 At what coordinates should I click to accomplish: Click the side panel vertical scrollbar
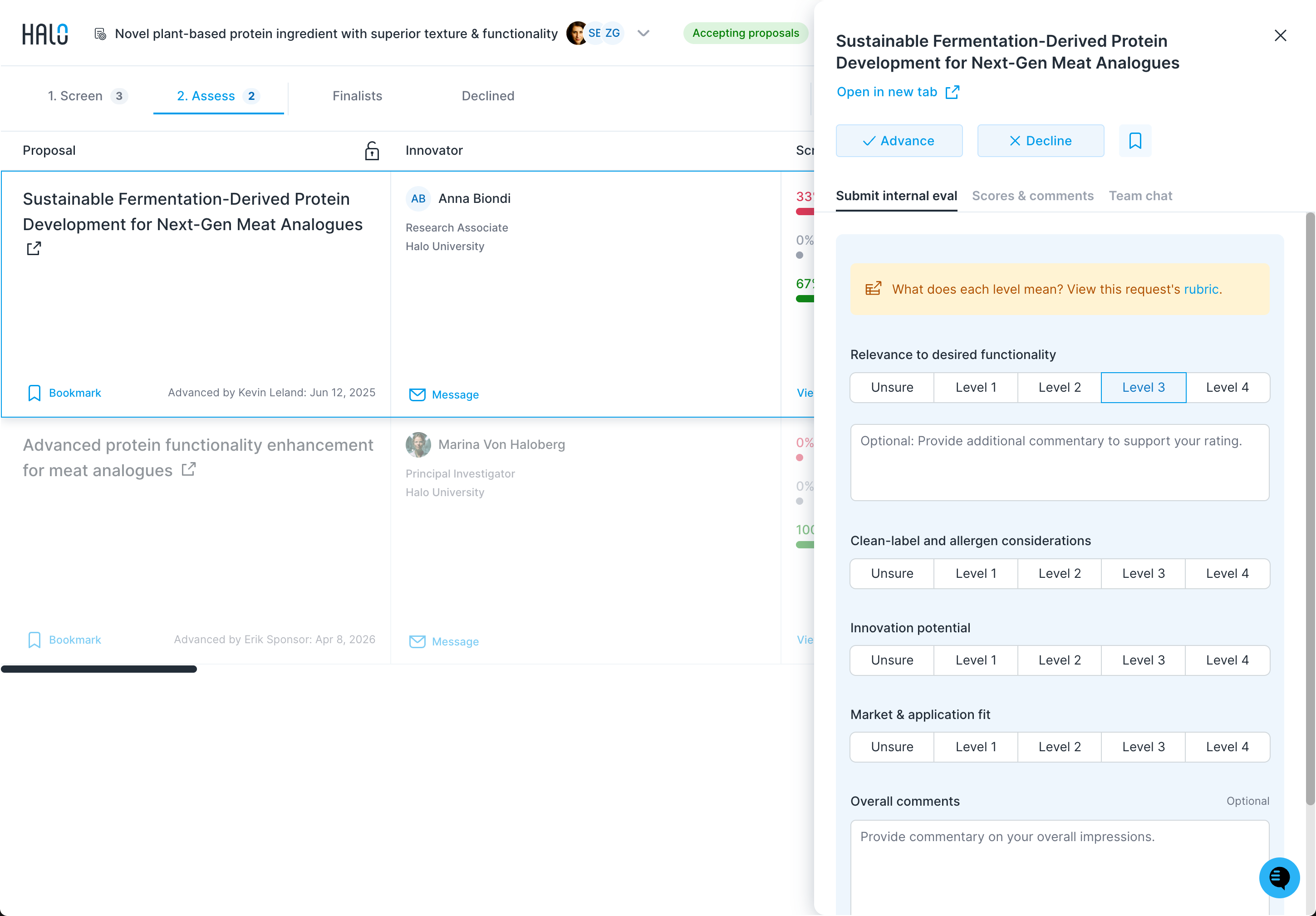(1310, 508)
